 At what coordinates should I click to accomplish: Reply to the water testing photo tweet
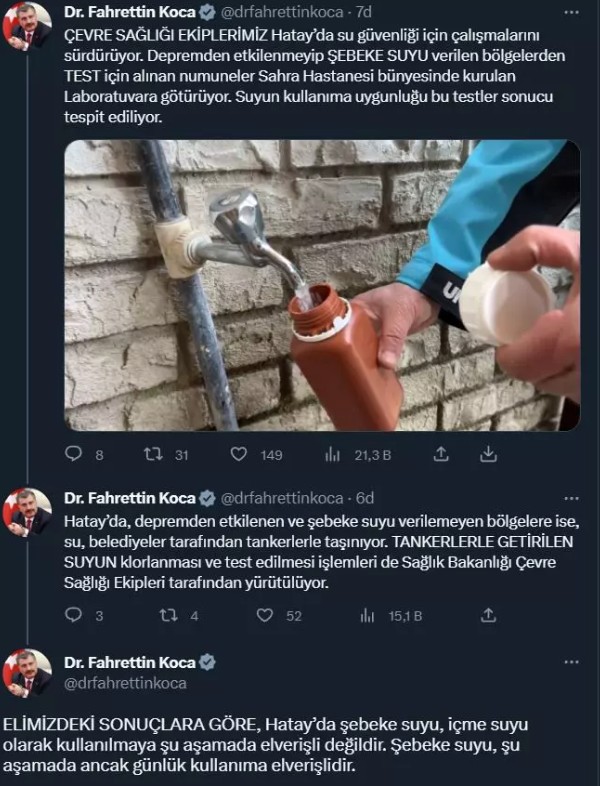pyautogui.click(x=74, y=454)
